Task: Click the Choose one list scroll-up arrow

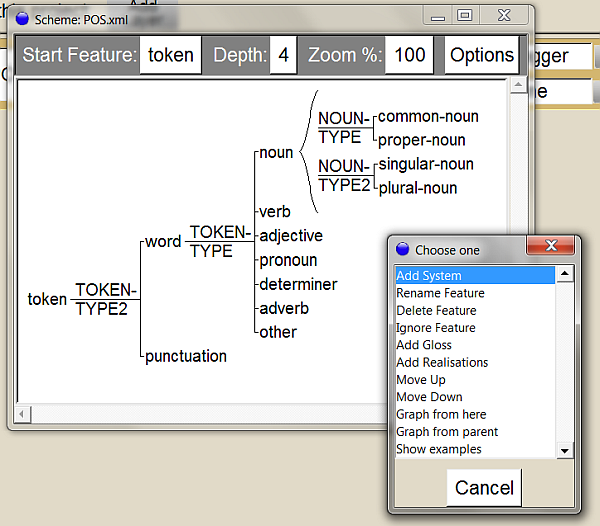Action: (x=565, y=274)
